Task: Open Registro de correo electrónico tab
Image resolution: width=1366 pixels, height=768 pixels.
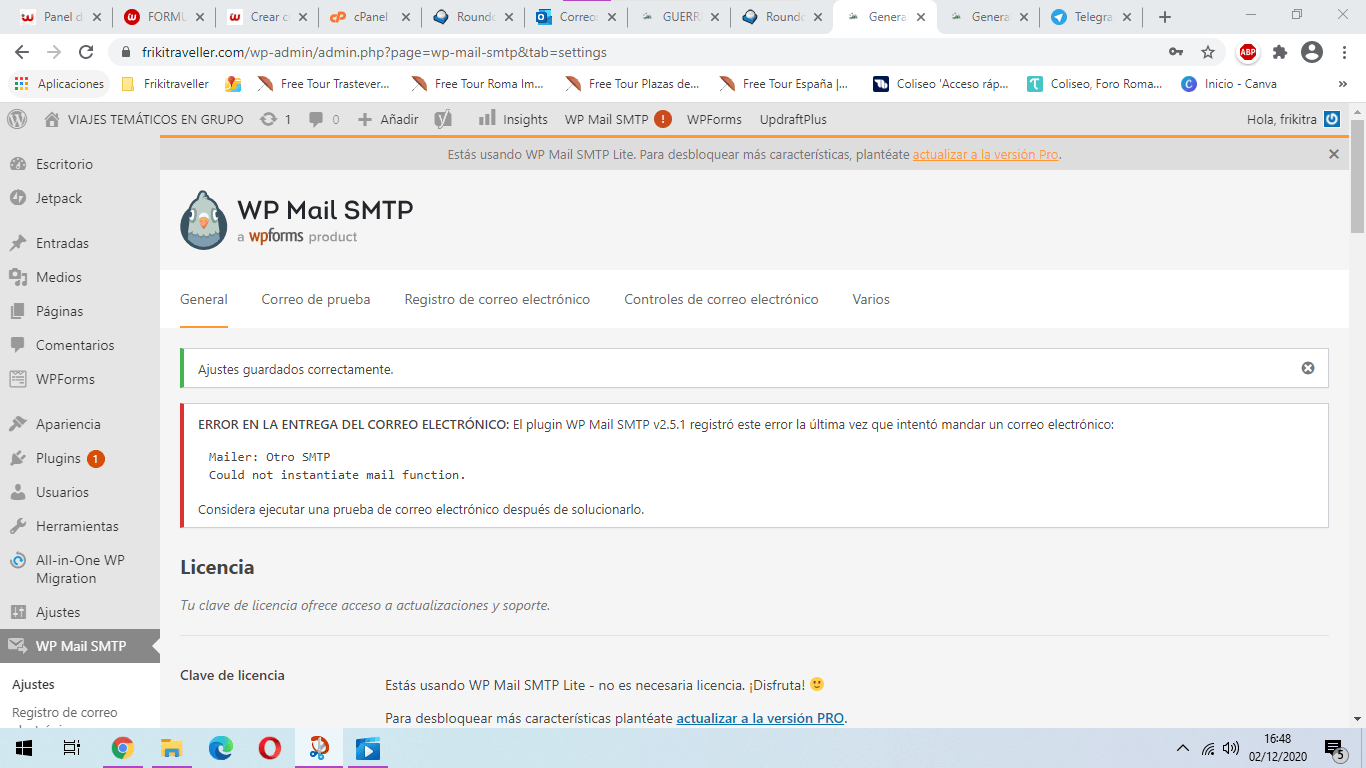Action: point(497,299)
